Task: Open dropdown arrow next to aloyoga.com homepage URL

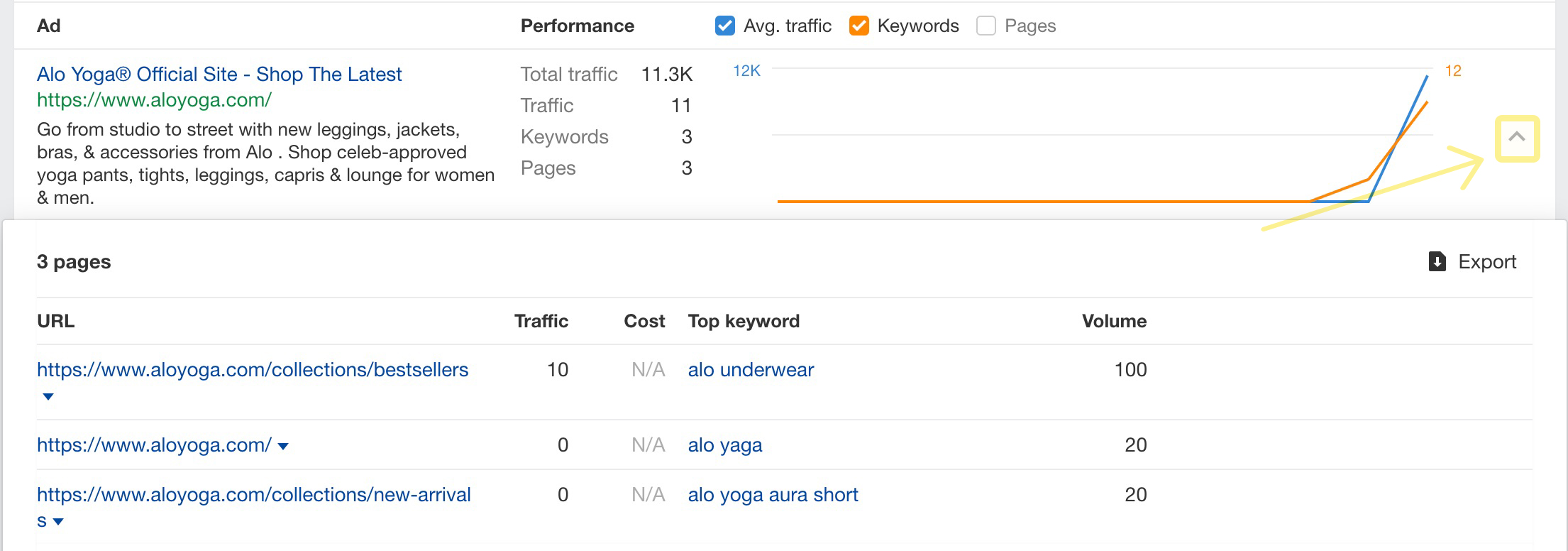Action: click(x=283, y=447)
